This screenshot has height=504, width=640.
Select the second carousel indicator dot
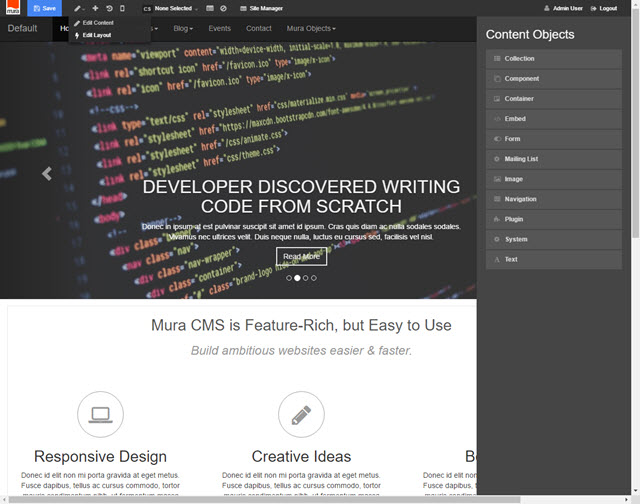click(x=297, y=278)
